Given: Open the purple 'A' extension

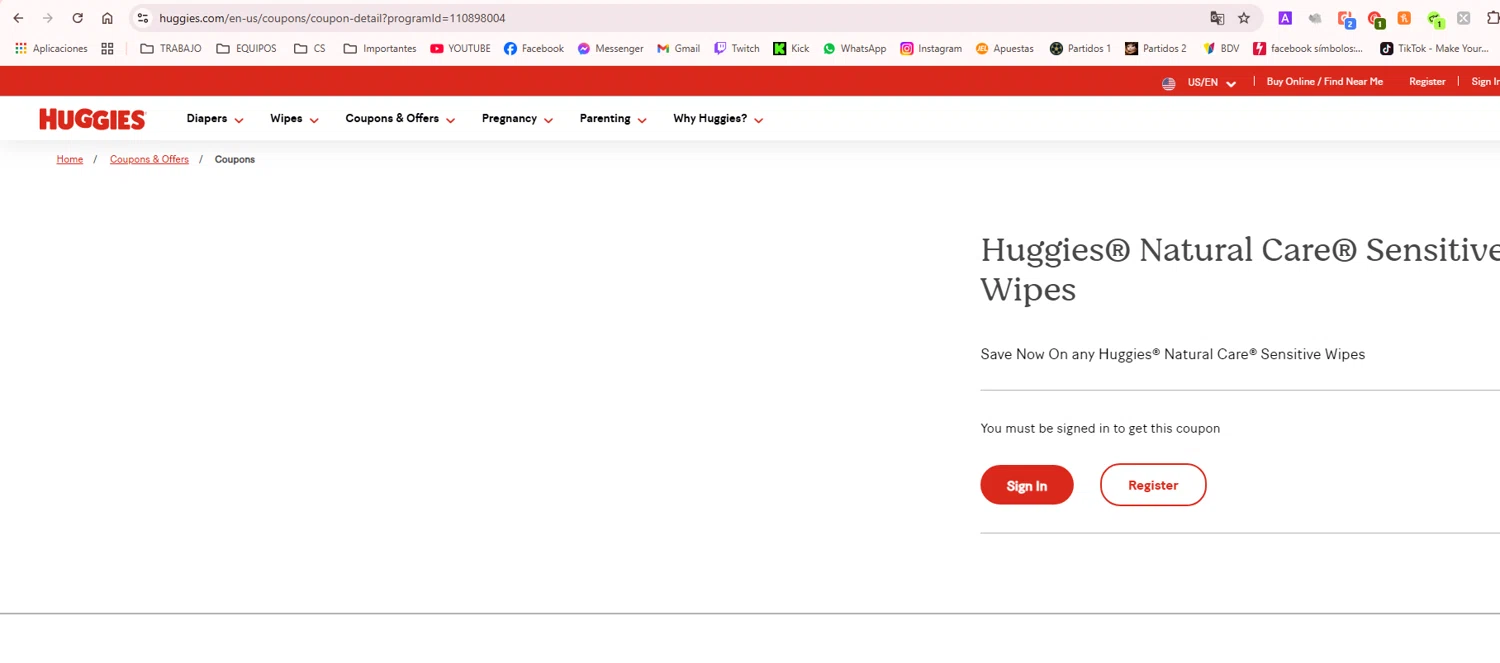Looking at the screenshot, I should pos(1285,18).
